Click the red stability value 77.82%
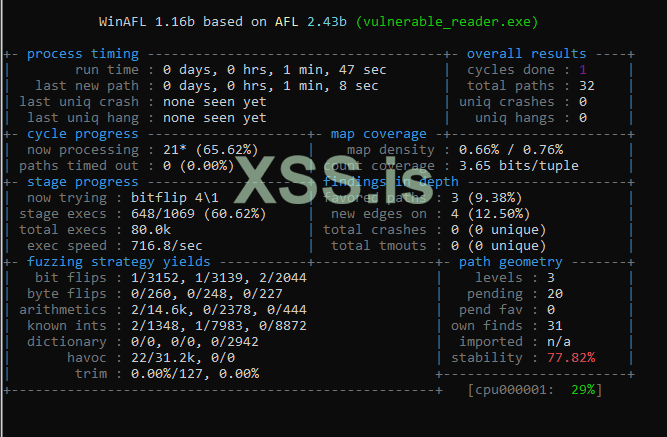667x437 pixels. [x=571, y=358]
